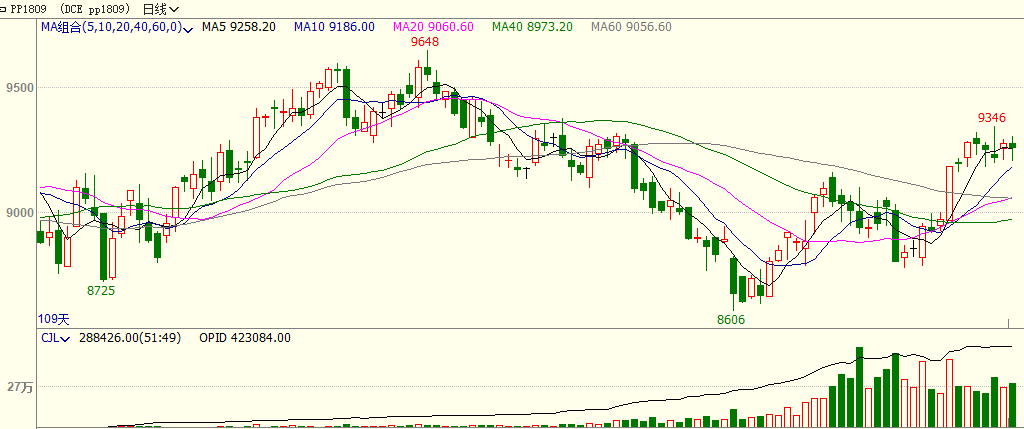Click the 109天 day count label
1024x429 pixels.
tap(54, 318)
